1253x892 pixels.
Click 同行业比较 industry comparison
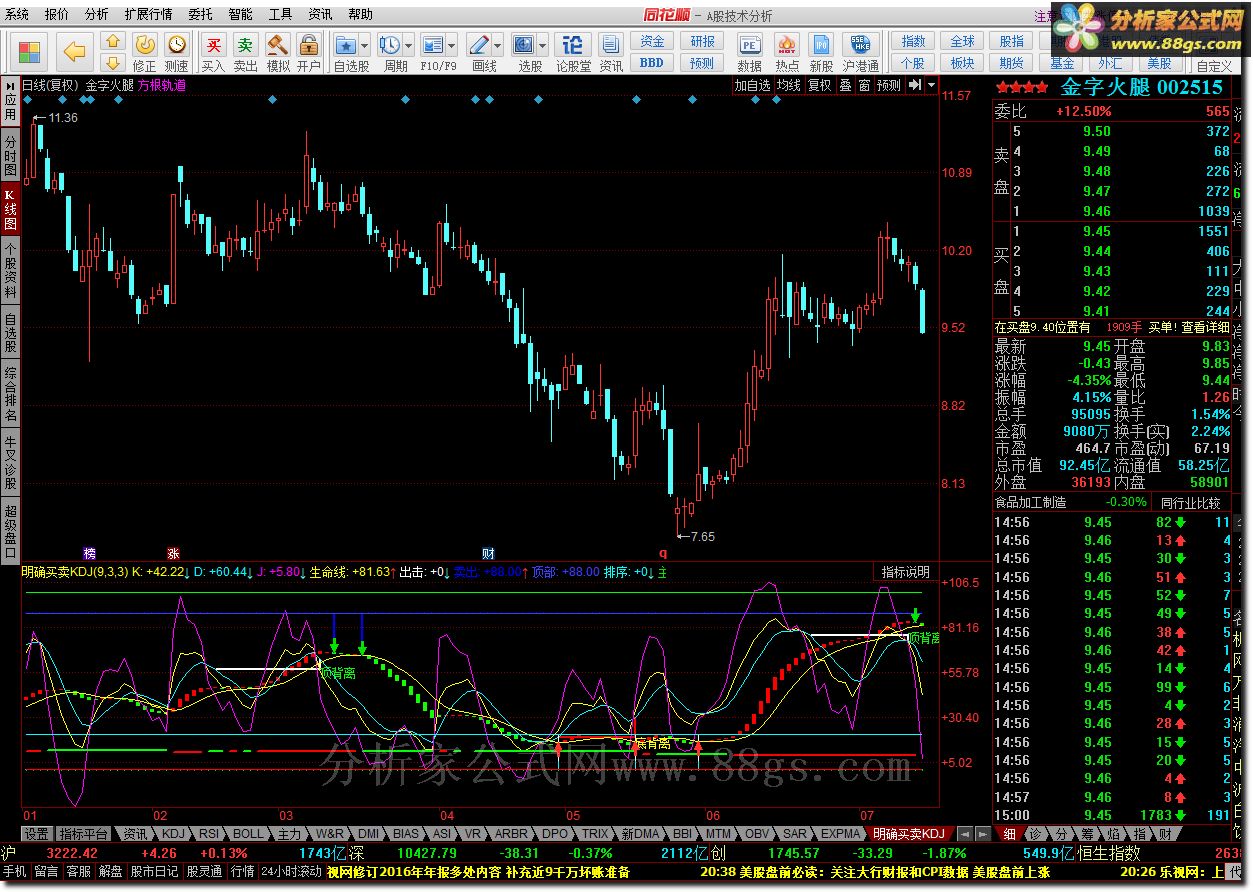click(x=1190, y=502)
